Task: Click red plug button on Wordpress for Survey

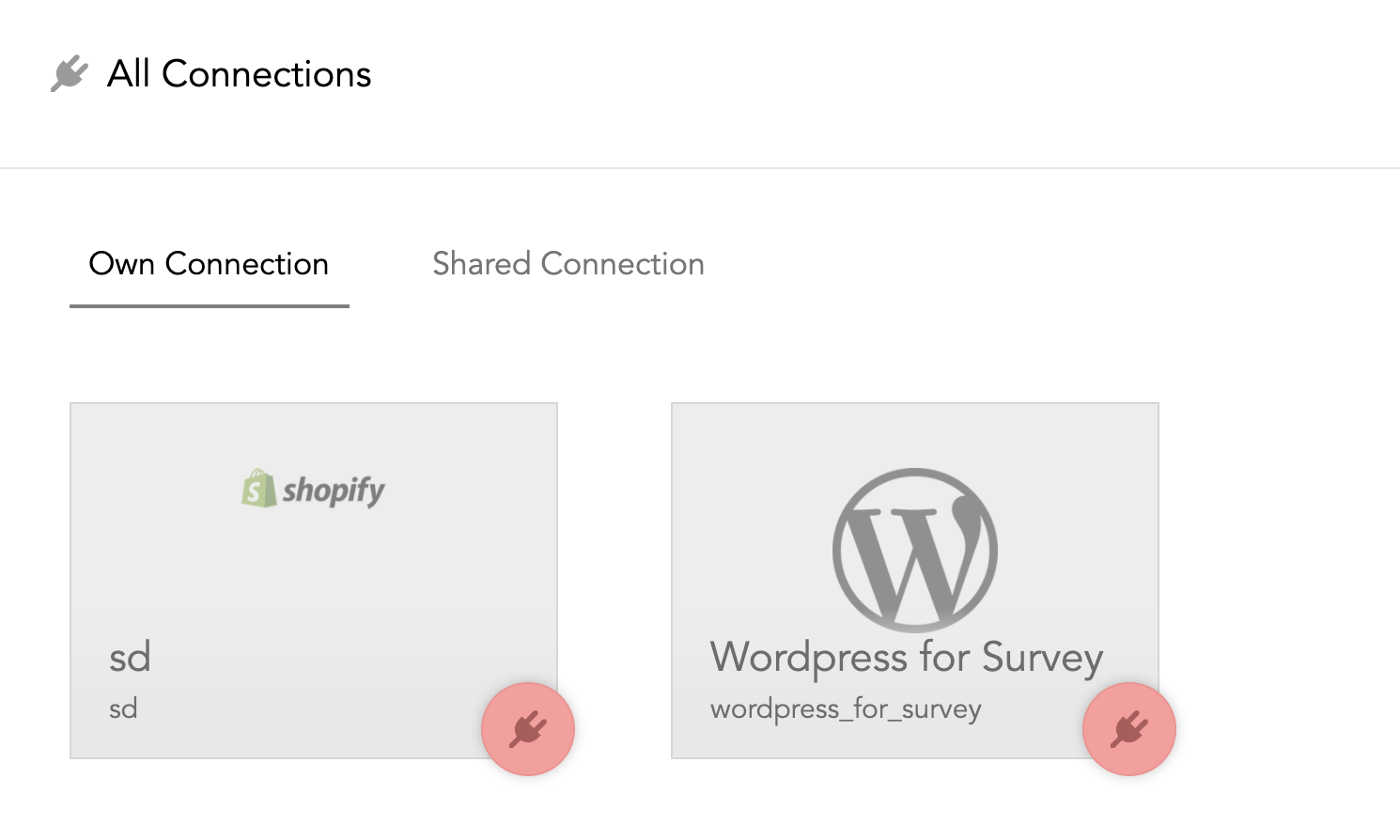Action: coord(1128,729)
